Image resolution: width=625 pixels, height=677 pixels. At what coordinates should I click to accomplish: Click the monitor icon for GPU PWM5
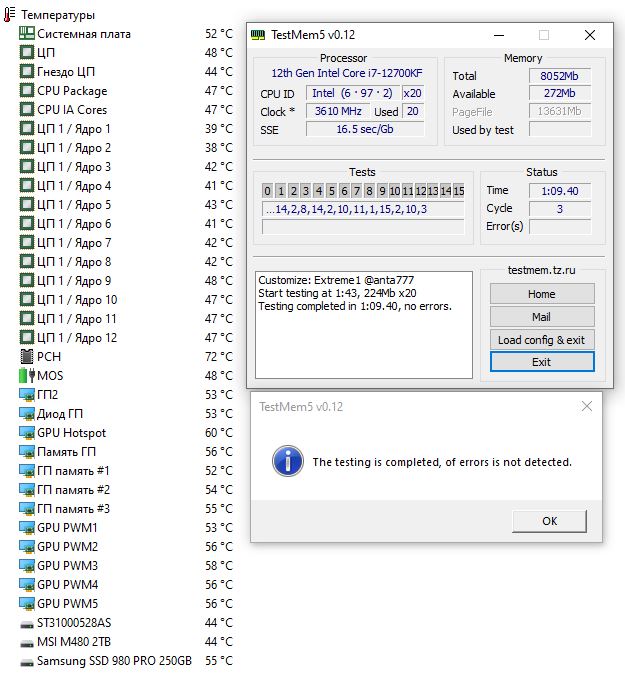click(x=27, y=604)
